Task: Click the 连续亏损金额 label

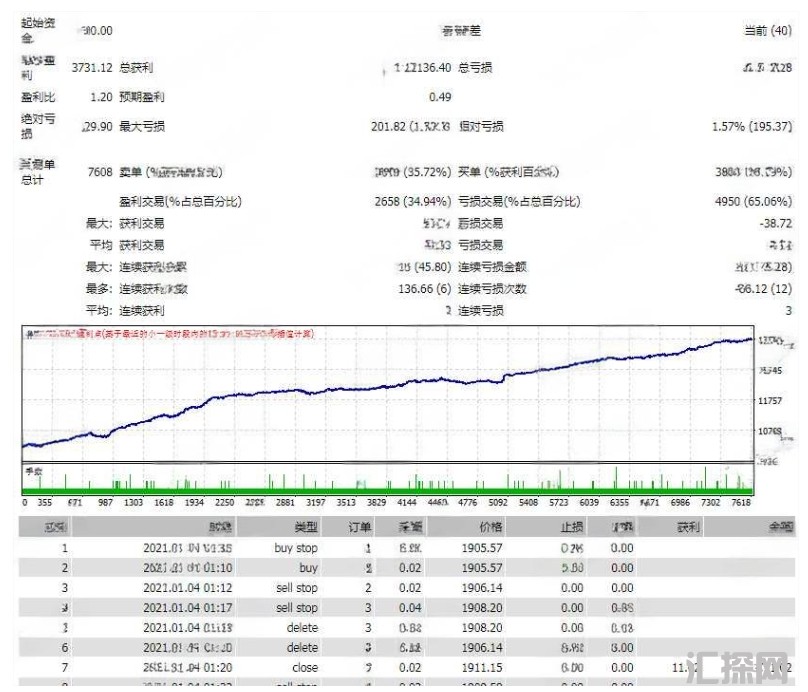Action: tap(492, 266)
